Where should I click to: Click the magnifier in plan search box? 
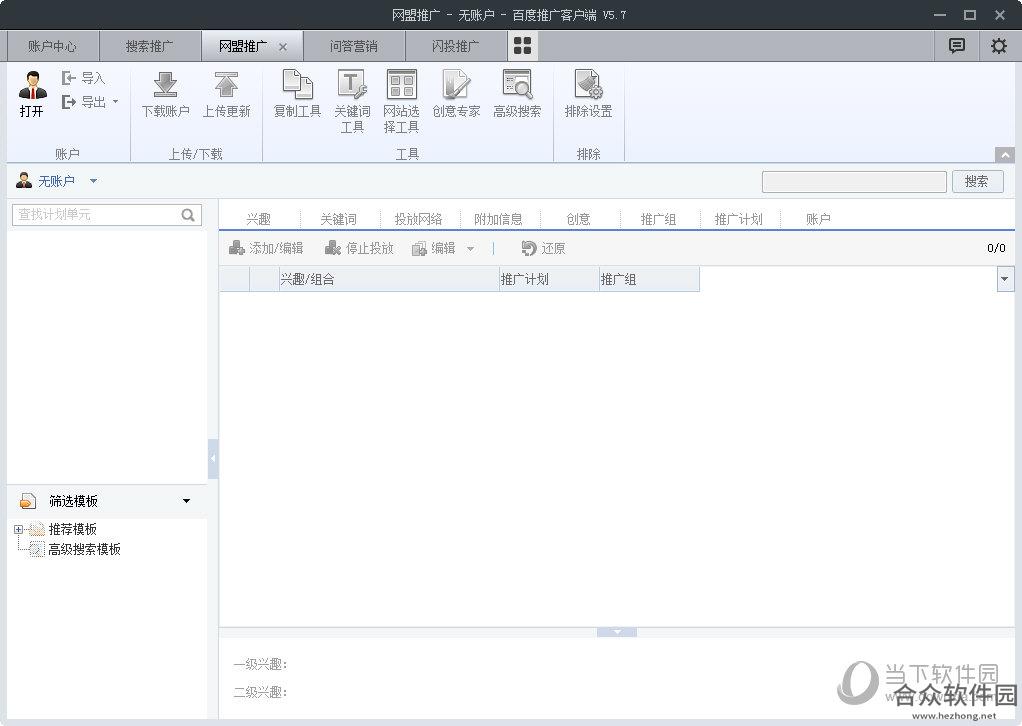tap(188, 215)
